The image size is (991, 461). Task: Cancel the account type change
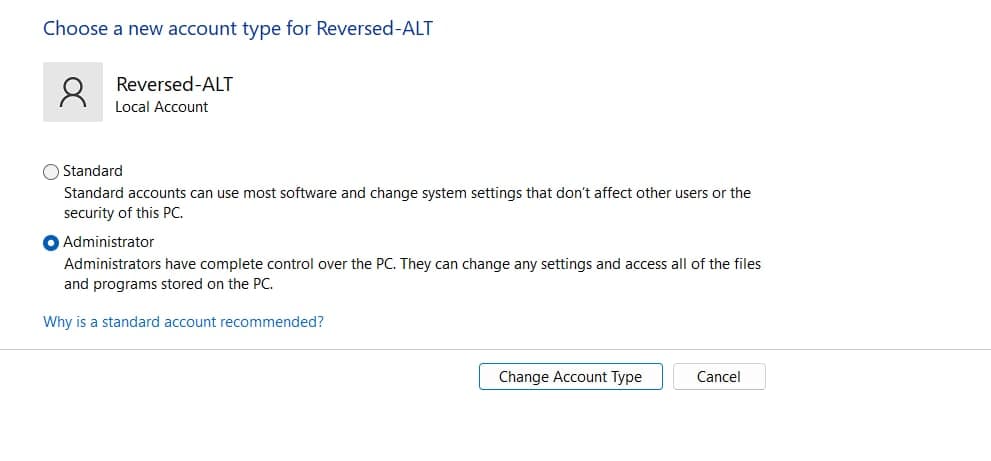718,377
